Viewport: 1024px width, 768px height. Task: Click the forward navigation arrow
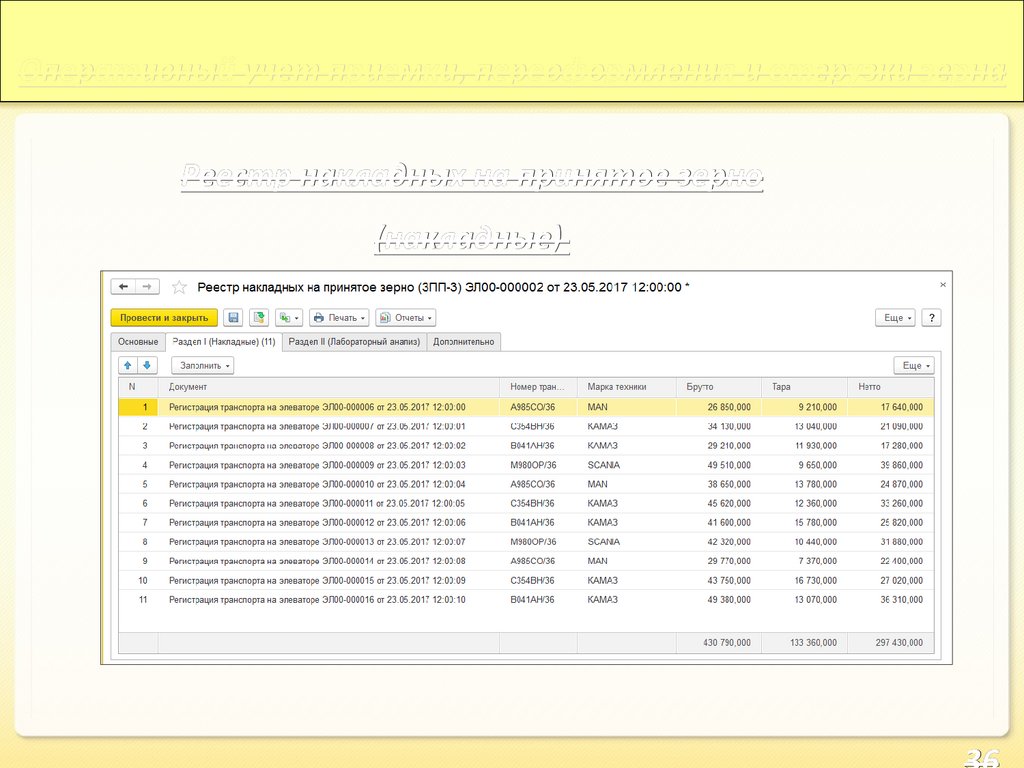pyautogui.click(x=147, y=287)
